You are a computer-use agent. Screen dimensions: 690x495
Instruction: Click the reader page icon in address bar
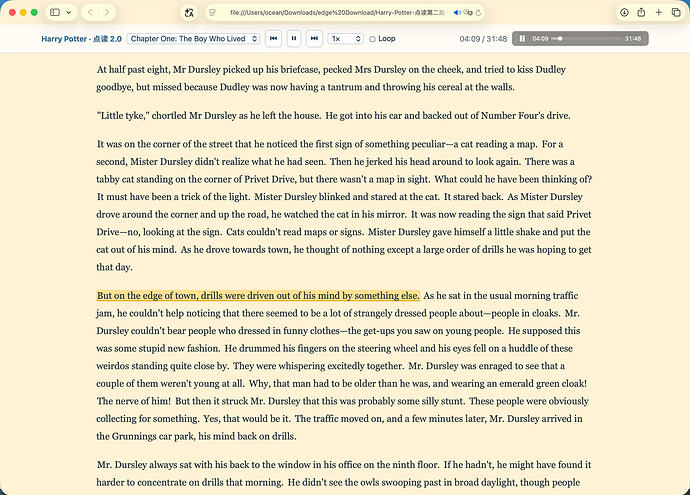click(x=213, y=13)
